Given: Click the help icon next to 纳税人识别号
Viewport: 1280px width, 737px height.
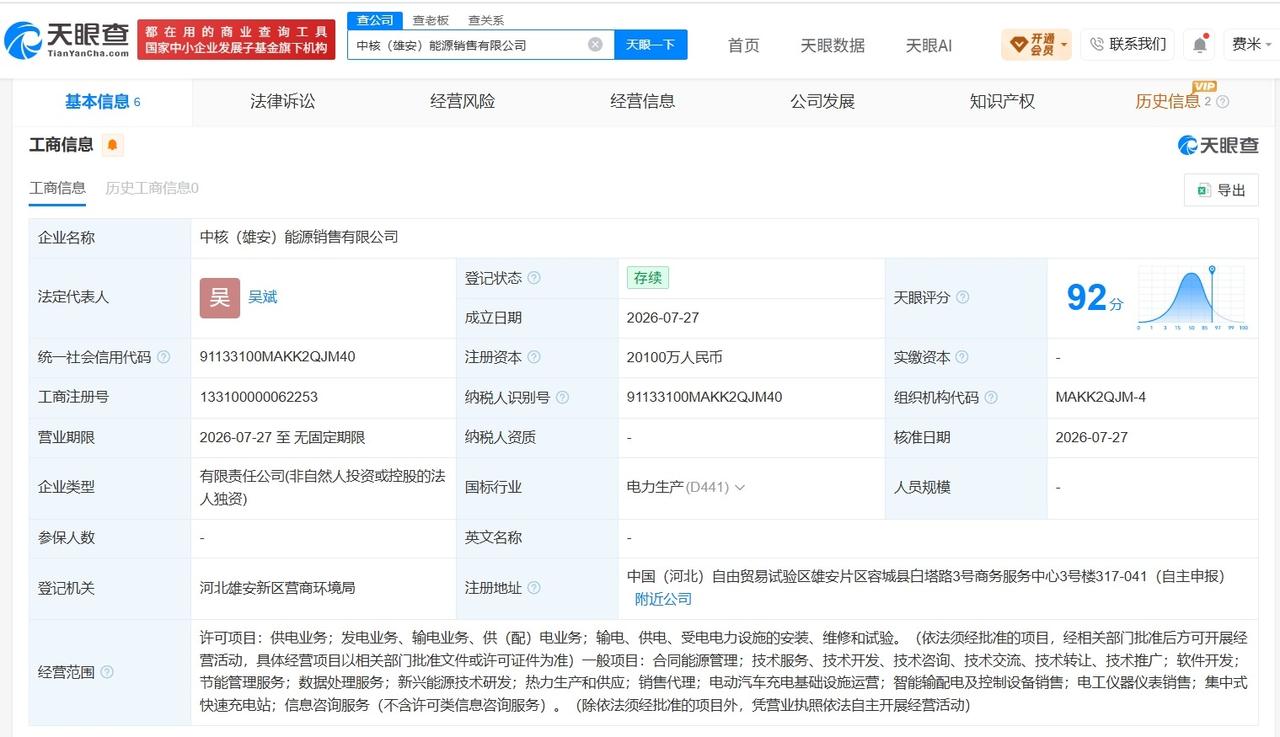Looking at the screenshot, I should click(562, 397).
